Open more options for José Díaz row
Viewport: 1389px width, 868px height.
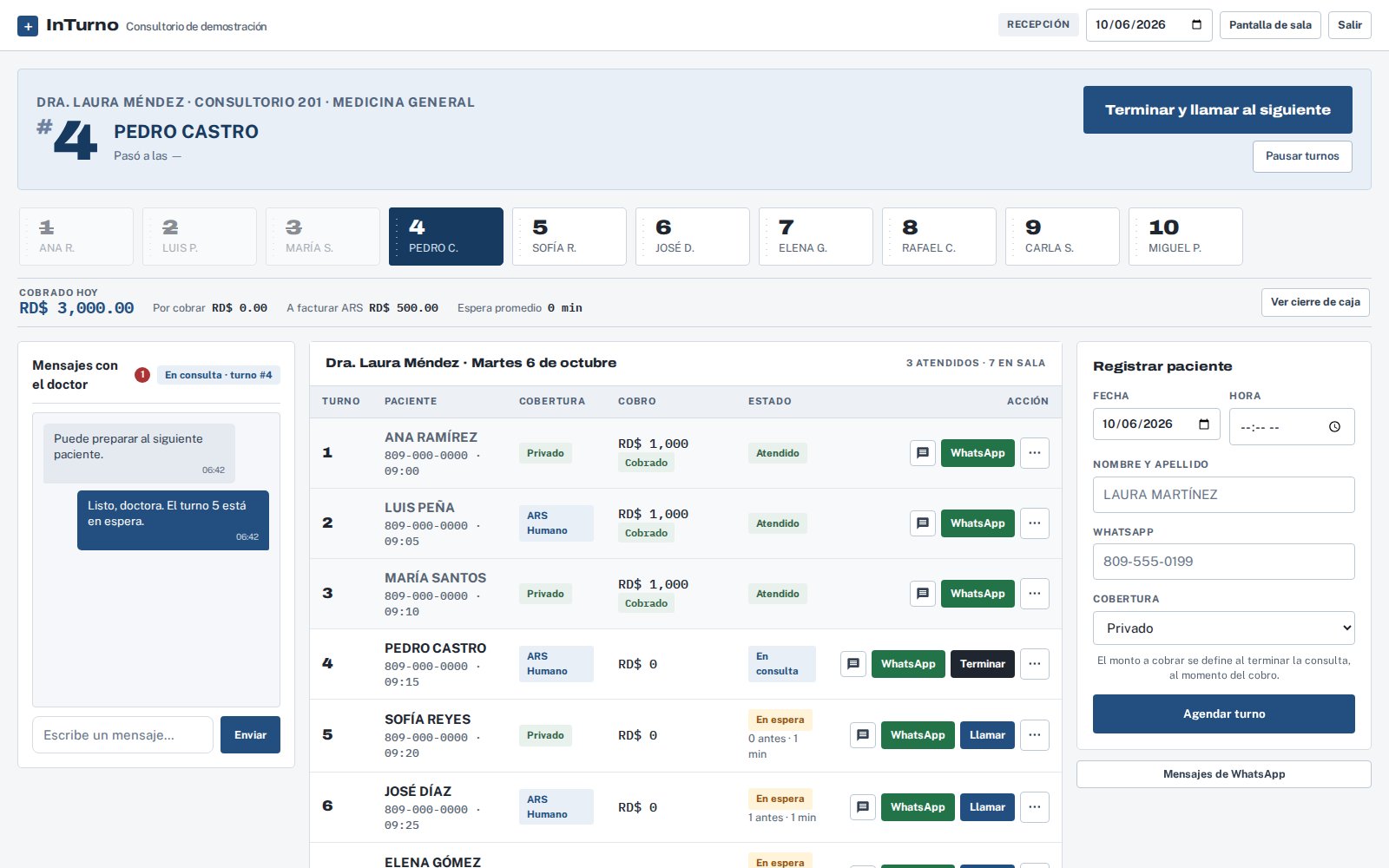point(1035,806)
